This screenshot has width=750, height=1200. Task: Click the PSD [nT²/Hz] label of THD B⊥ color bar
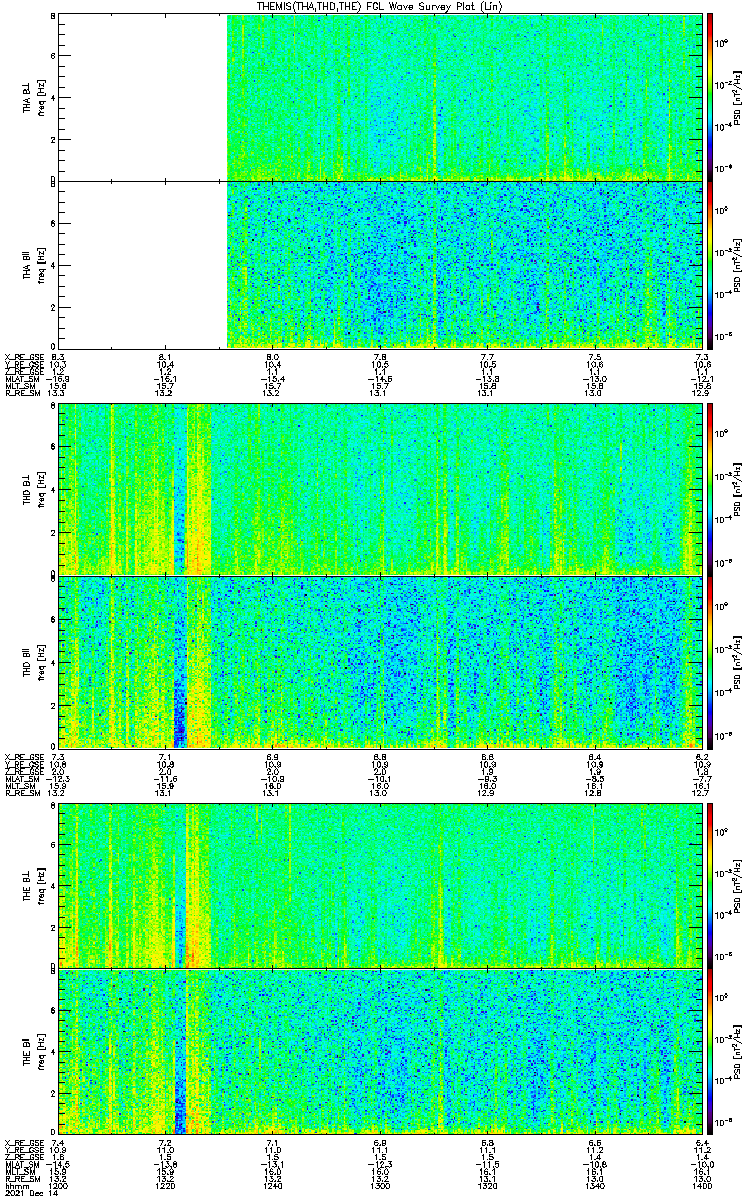pyautogui.click(x=737, y=489)
